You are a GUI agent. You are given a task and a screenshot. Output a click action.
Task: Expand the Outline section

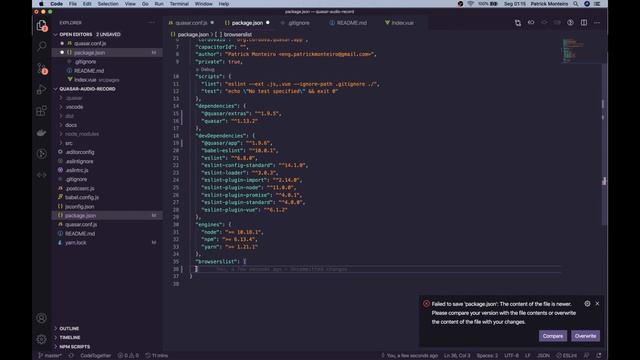pyautogui.click(x=69, y=328)
